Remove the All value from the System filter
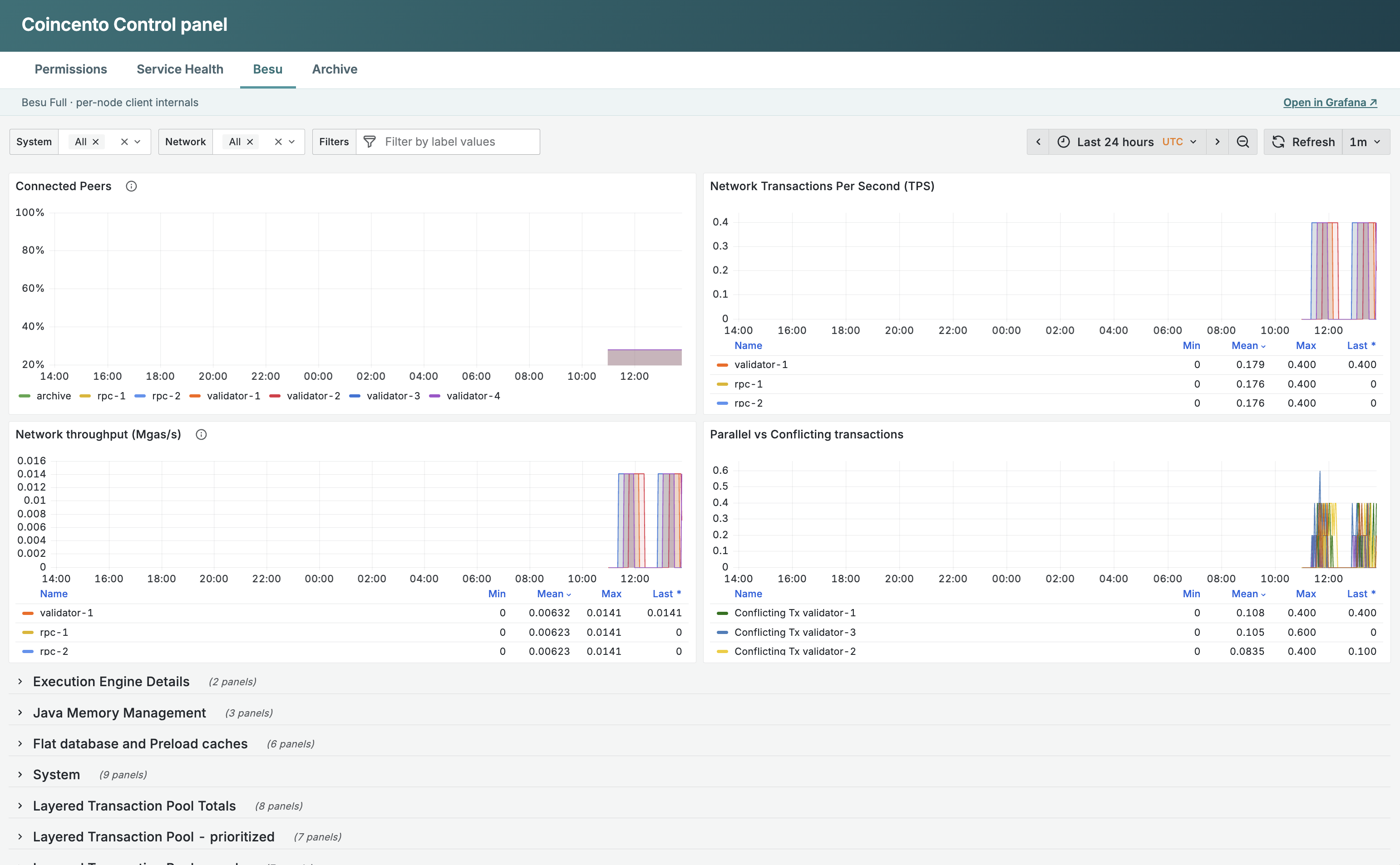Viewport: 1400px width, 865px height. click(95, 142)
